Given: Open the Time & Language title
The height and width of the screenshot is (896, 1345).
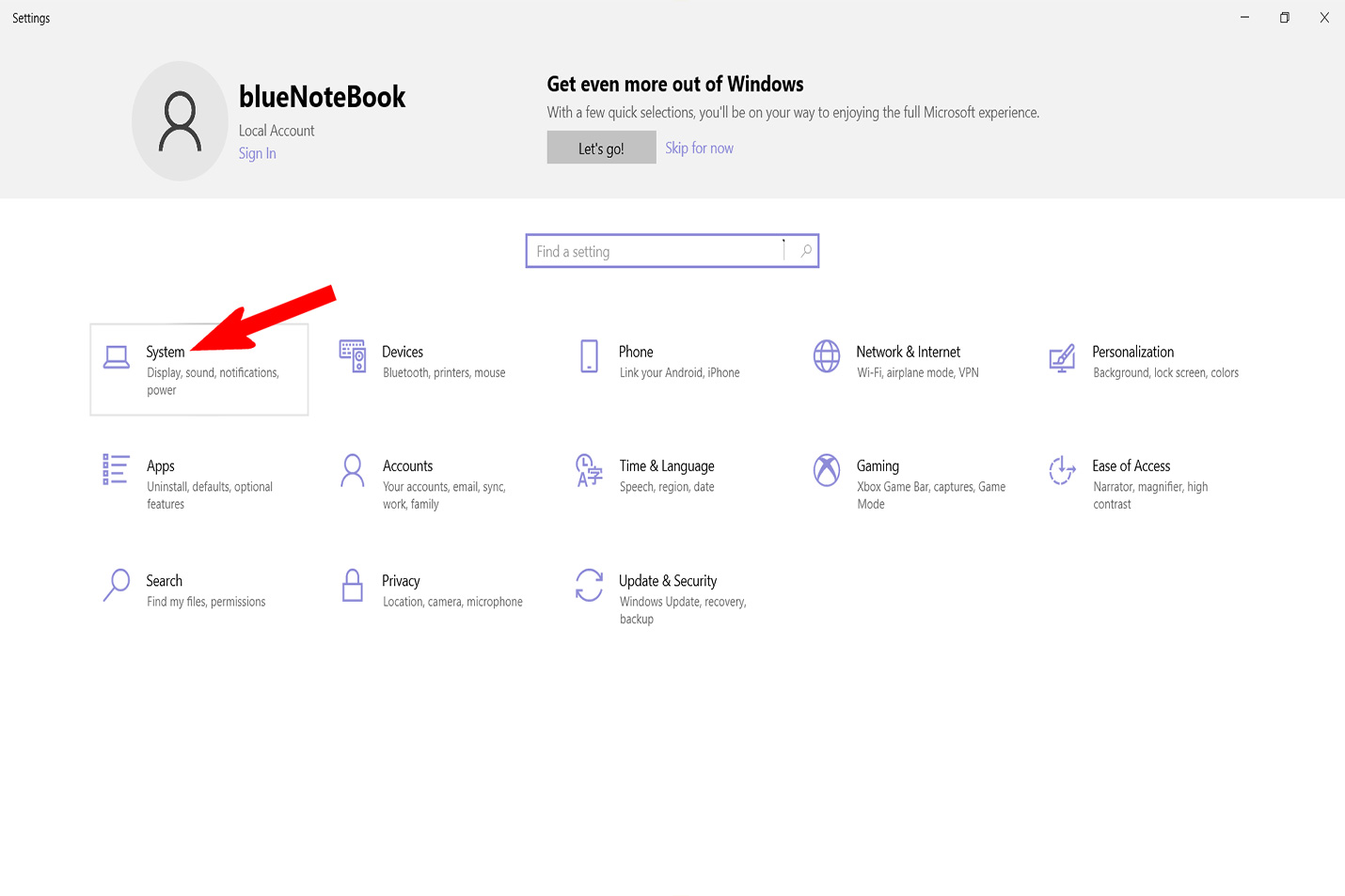Looking at the screenshot, I should pos(667,466).
